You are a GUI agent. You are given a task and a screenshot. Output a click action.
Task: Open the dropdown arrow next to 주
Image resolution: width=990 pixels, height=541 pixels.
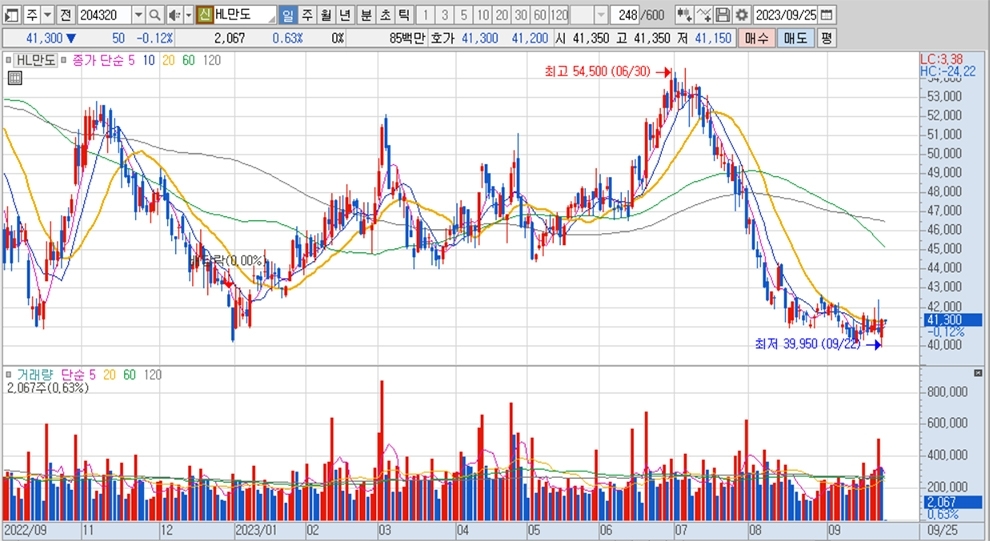coord(46,16)
